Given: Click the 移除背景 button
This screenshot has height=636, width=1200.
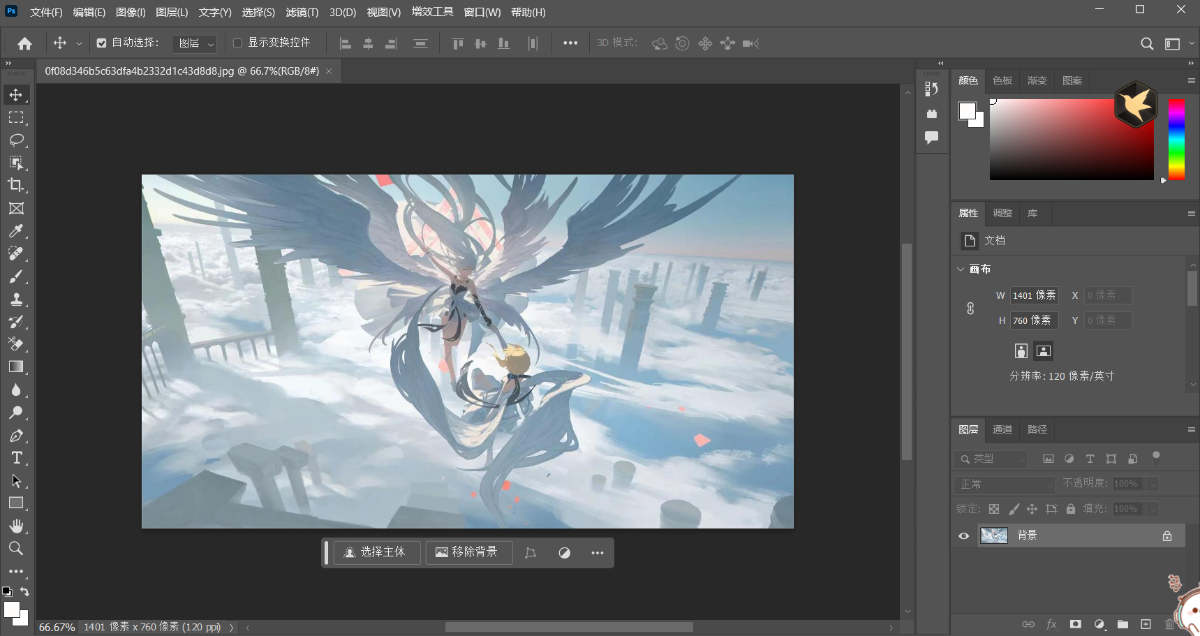Looking at the screenshot, I should pos(468,552).
